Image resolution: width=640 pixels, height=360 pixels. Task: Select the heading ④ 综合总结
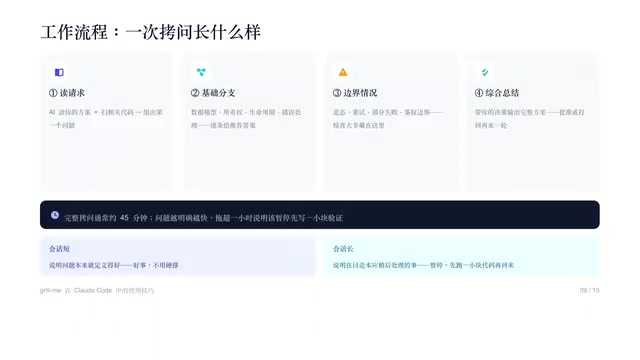[496, 93]
